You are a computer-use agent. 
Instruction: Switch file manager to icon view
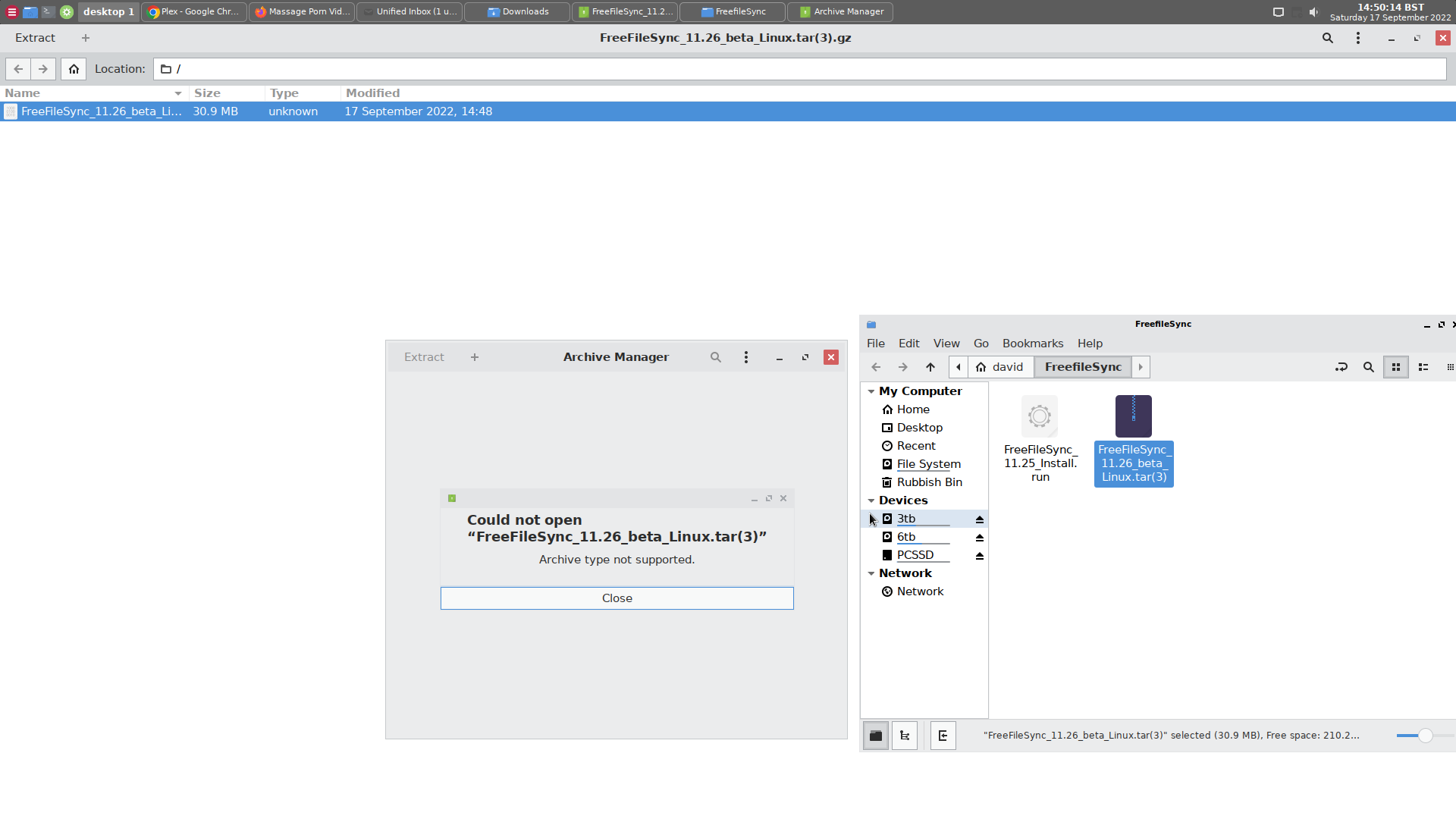(x=1396, y=367)
